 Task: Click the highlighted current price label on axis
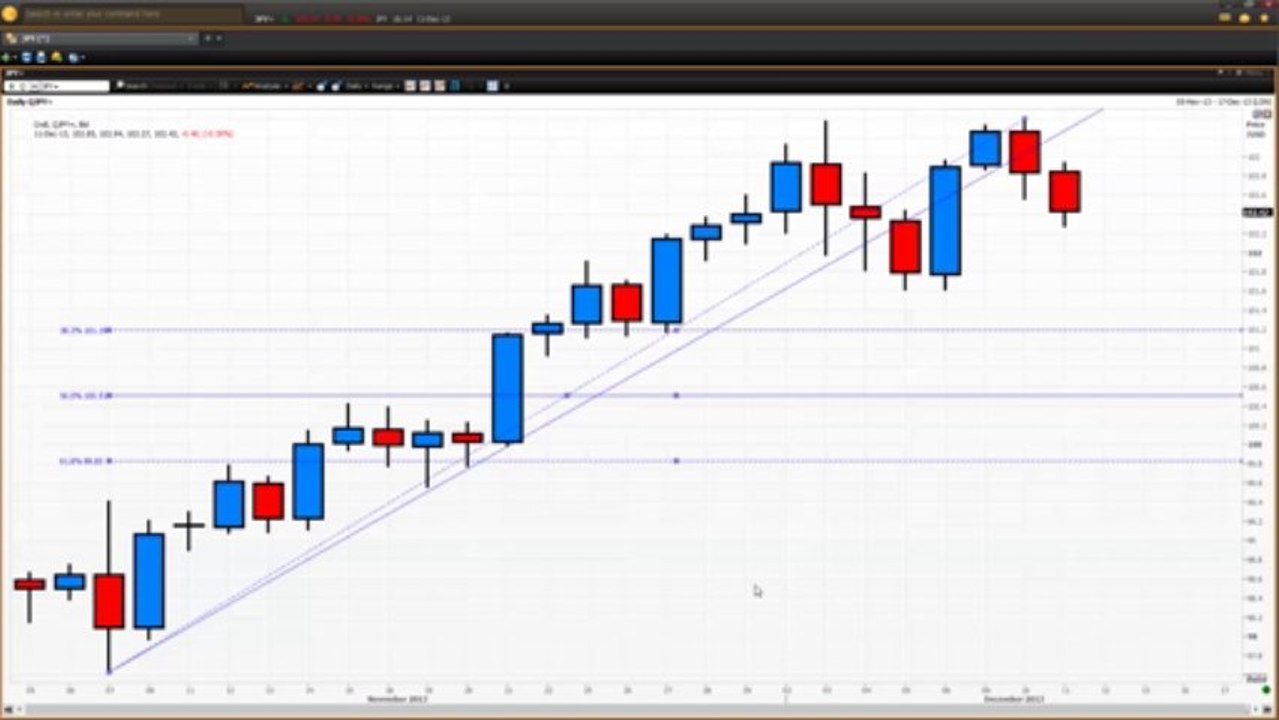(x=1256, y=212)
